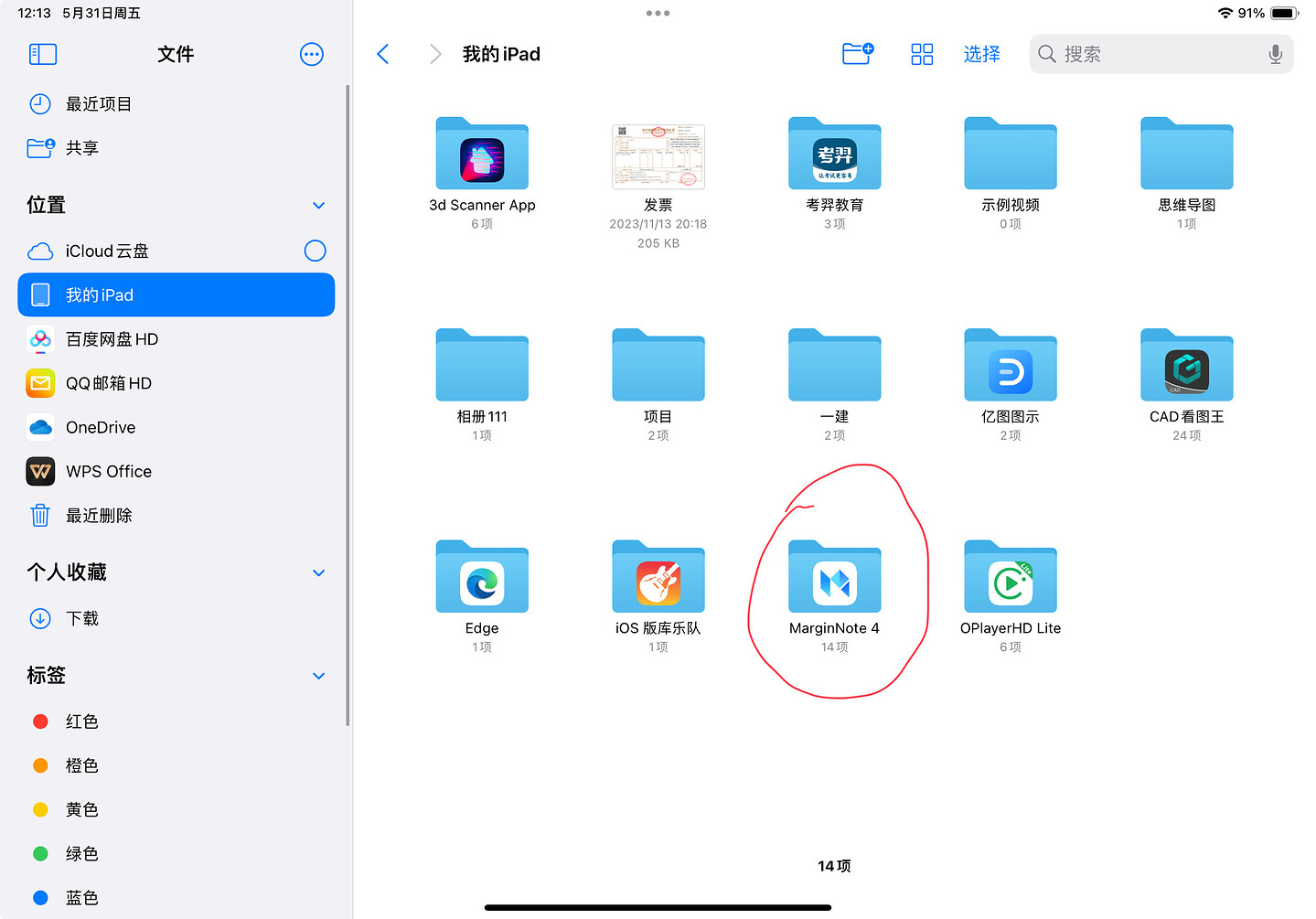Collapse the 个人收藏 section
Screen dimensions: 1316x919
pyautogui.click(x=318, y=573)
